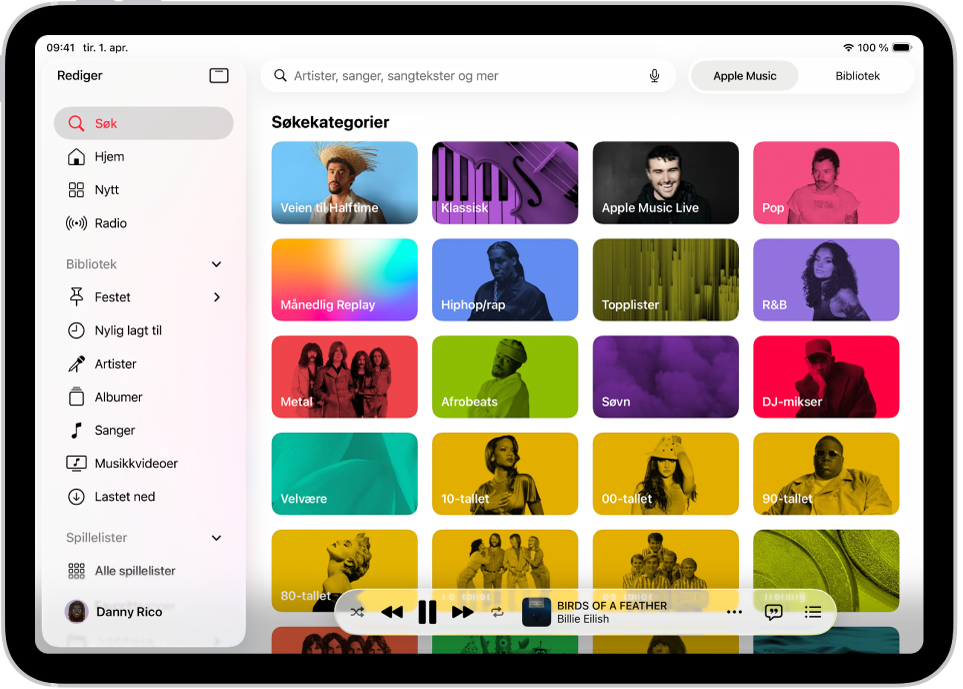Collapse the Bibliotek section chevron

pyautogui.click(x=216, y=264)
